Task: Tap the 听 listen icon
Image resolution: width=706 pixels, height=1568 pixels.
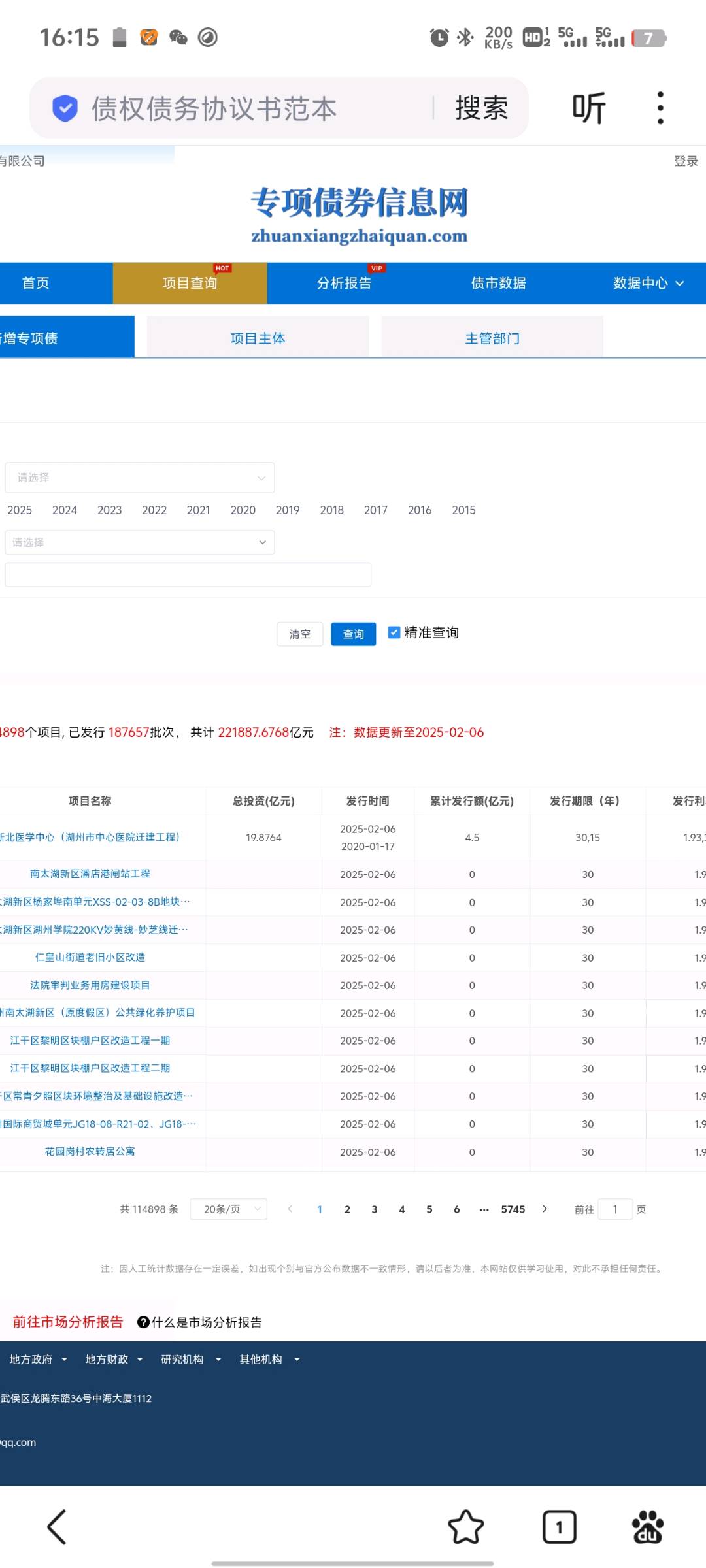Action: tap(588, 108)
